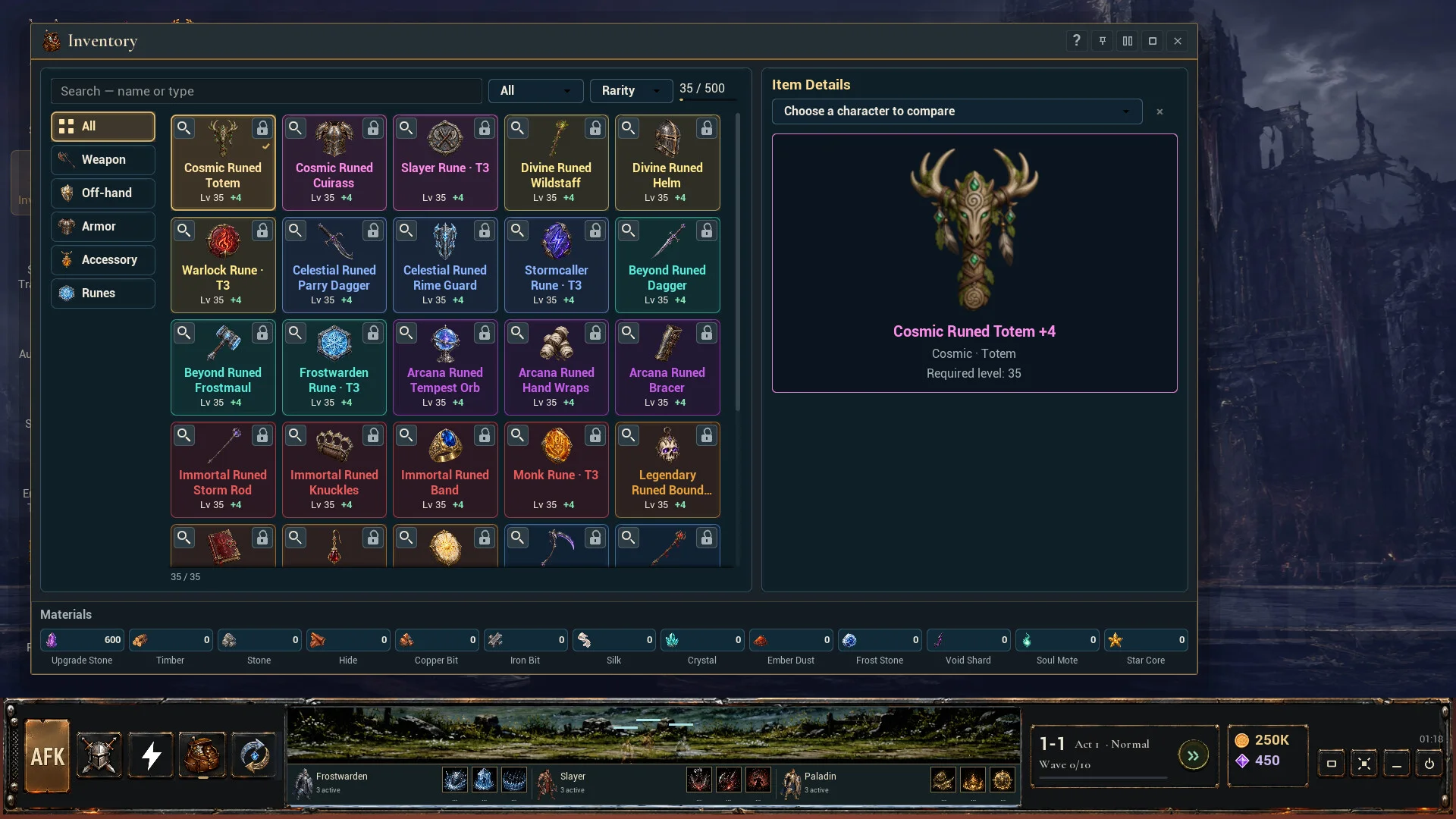Screen dimensions: 1456x819
Task: Click the Upgrade Stone material slot
Action: pyautogui.click(x=82, y=640)
